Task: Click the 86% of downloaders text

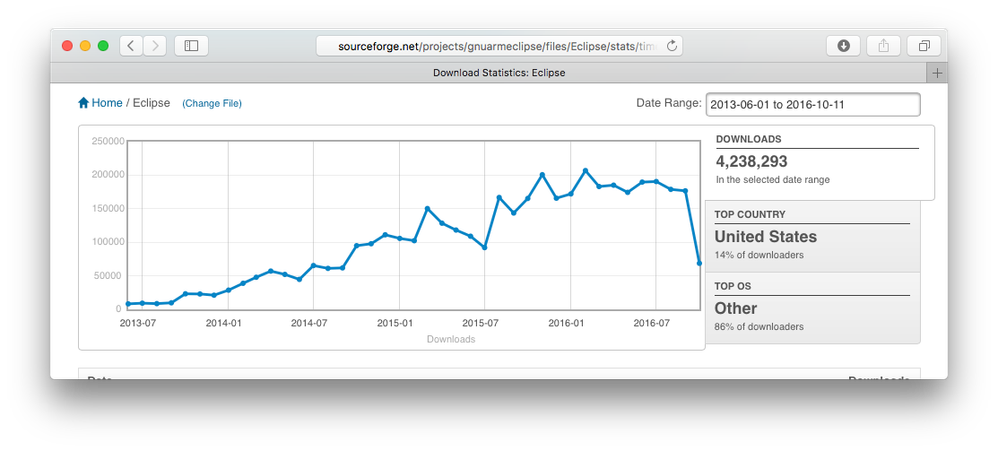Action: coord(759,327)
